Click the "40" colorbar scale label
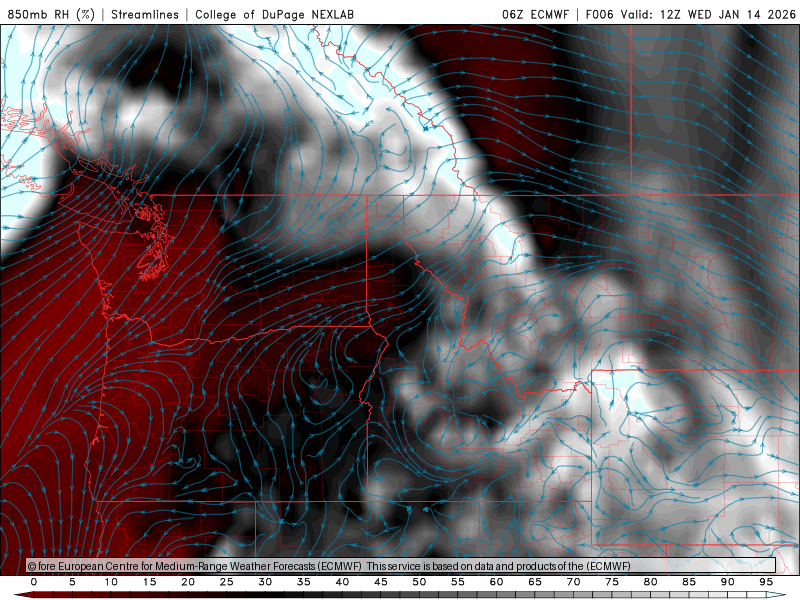This screenshot has height=600, width=800. [x=342, y=582]
